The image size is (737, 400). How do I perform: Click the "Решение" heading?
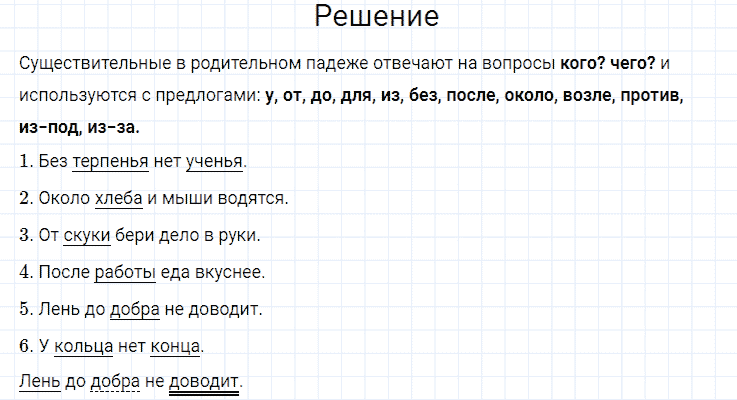376,17
